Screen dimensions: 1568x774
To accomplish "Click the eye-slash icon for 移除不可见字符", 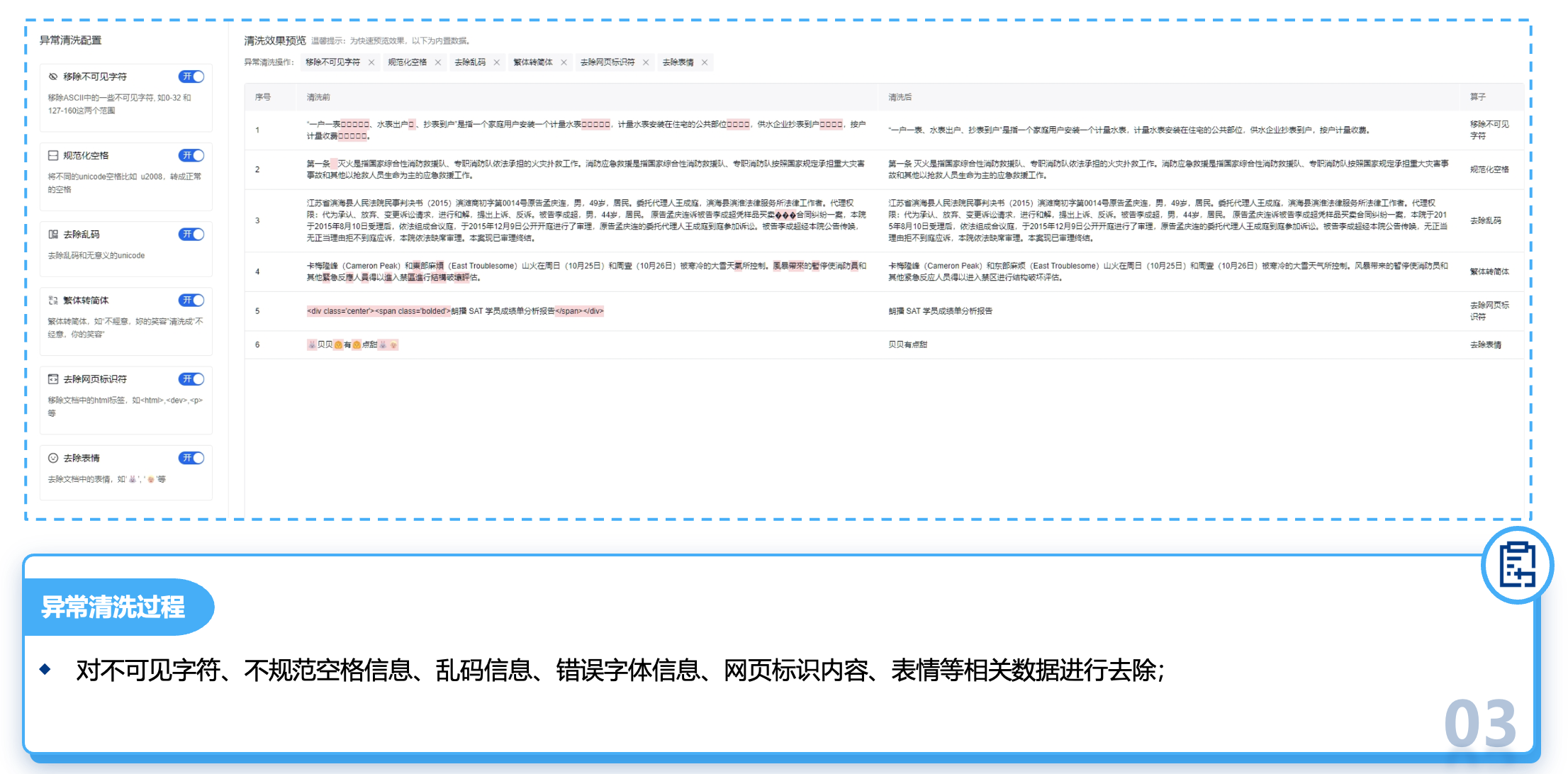I will 52,77.
